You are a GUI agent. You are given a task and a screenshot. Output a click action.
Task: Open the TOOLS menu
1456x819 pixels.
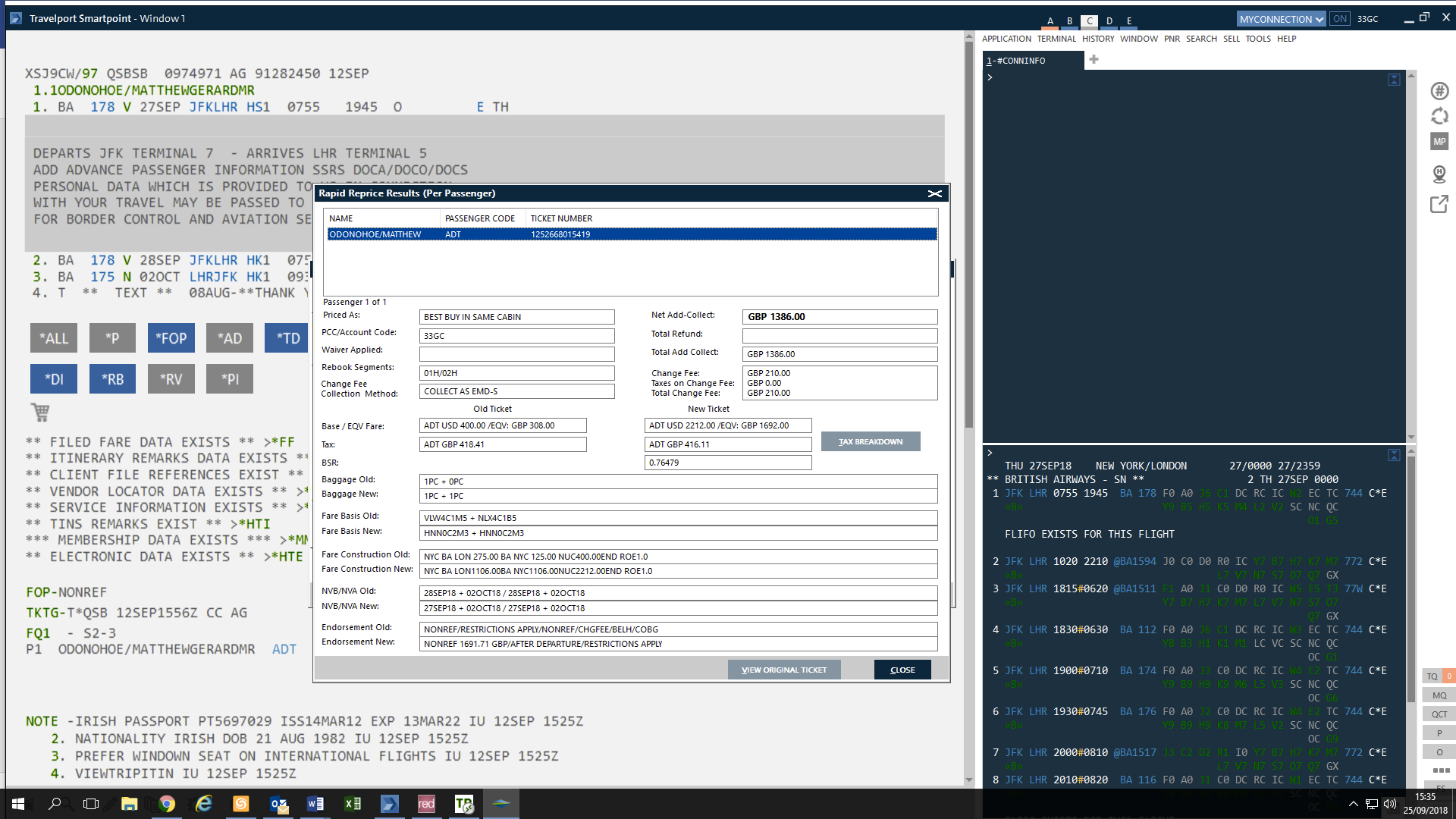pos(1258,39)
